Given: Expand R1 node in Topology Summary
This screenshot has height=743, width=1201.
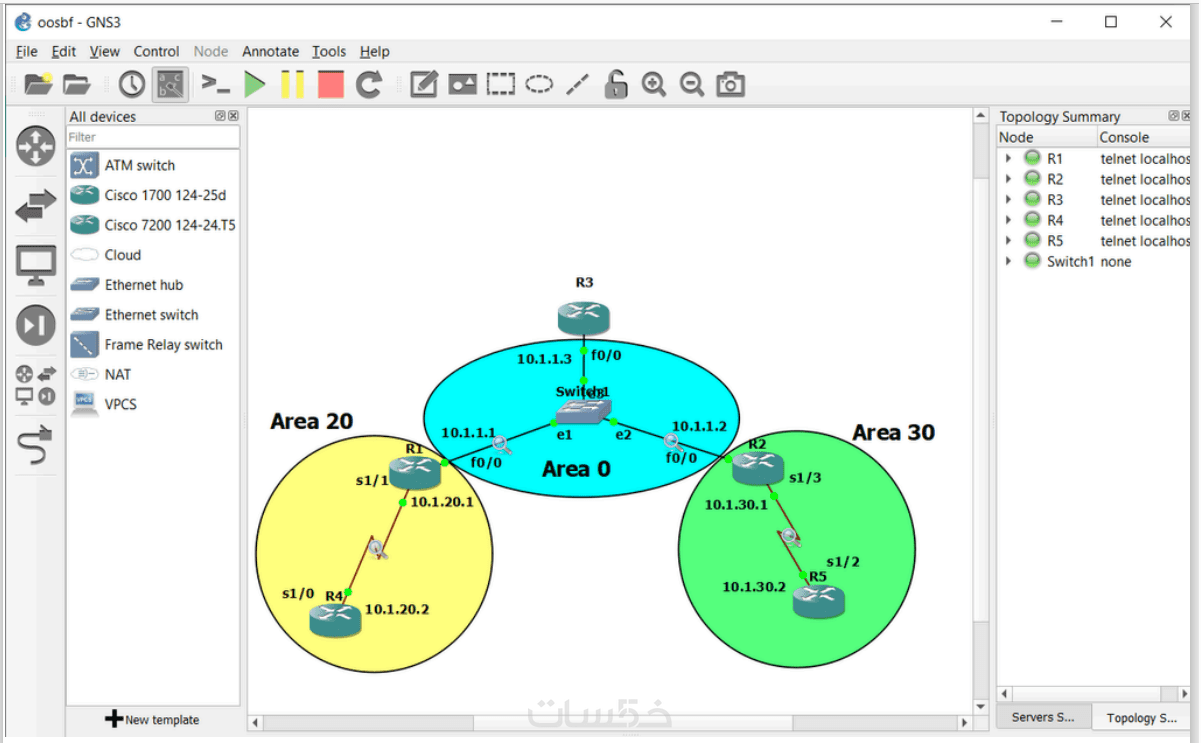Looking at the screenshot, I should 1009,158.
